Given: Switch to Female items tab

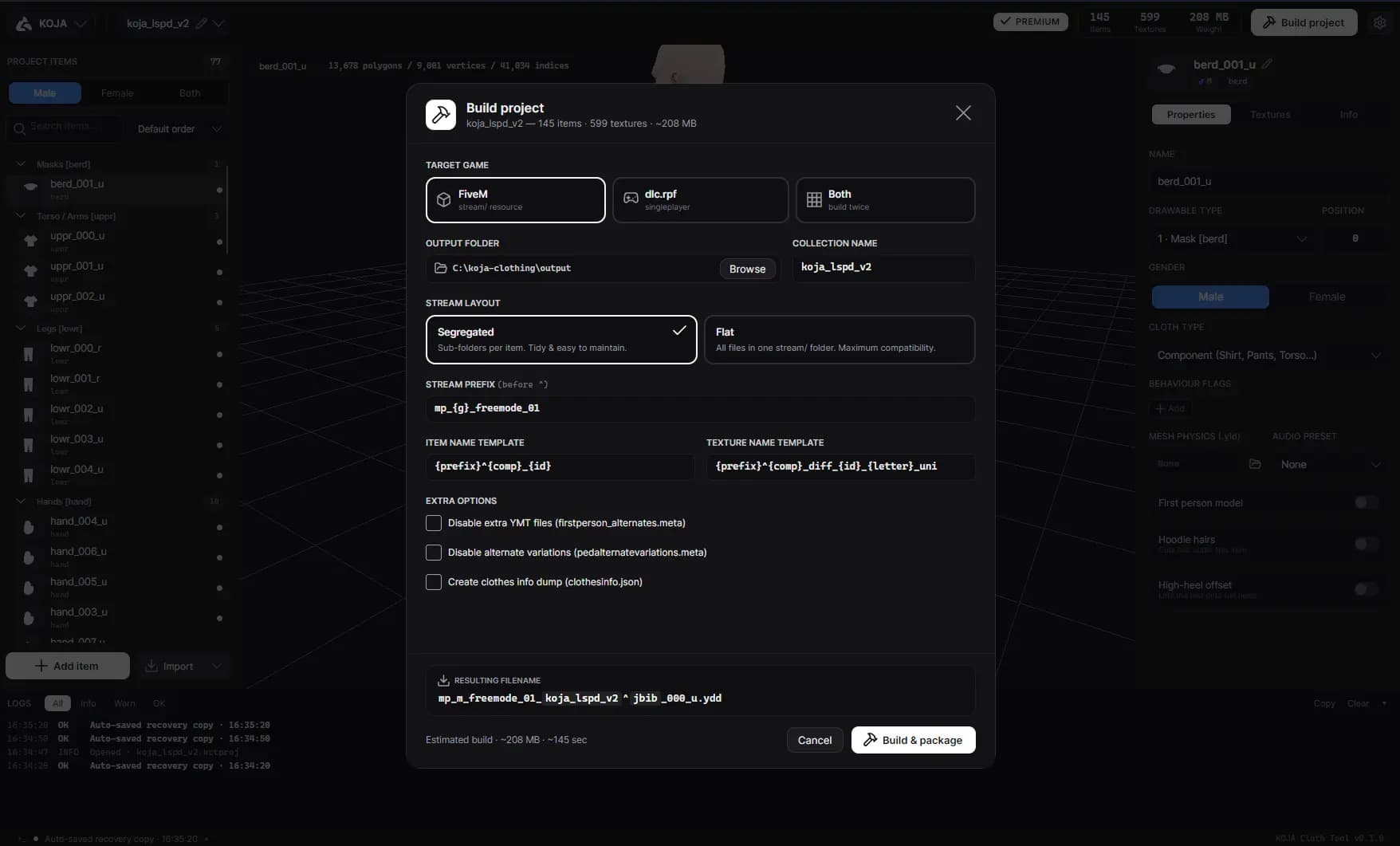Looking at the screenshot, I should coord(117,93).
